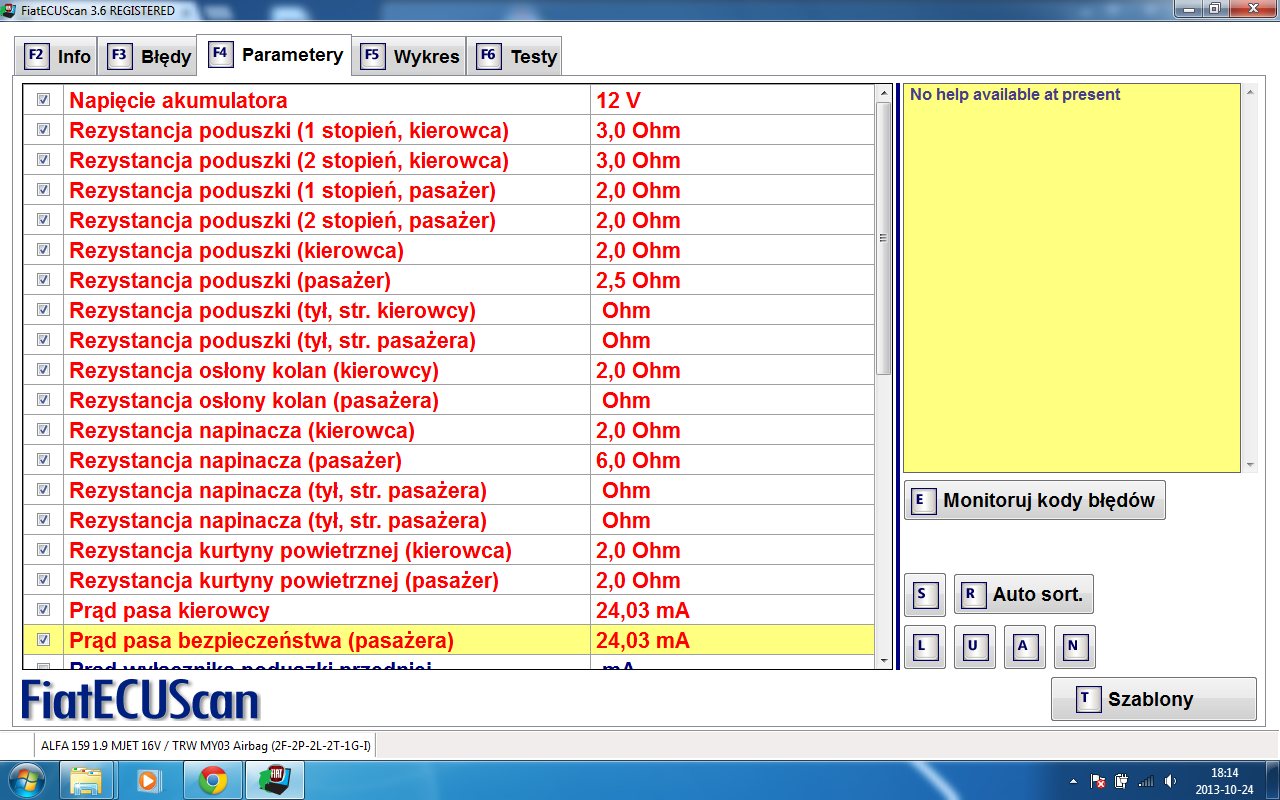Click the Monitoruj kody błędów button
This screenshot has width=1280, height=800.
pyautogui.click(x=1034, y=500)
